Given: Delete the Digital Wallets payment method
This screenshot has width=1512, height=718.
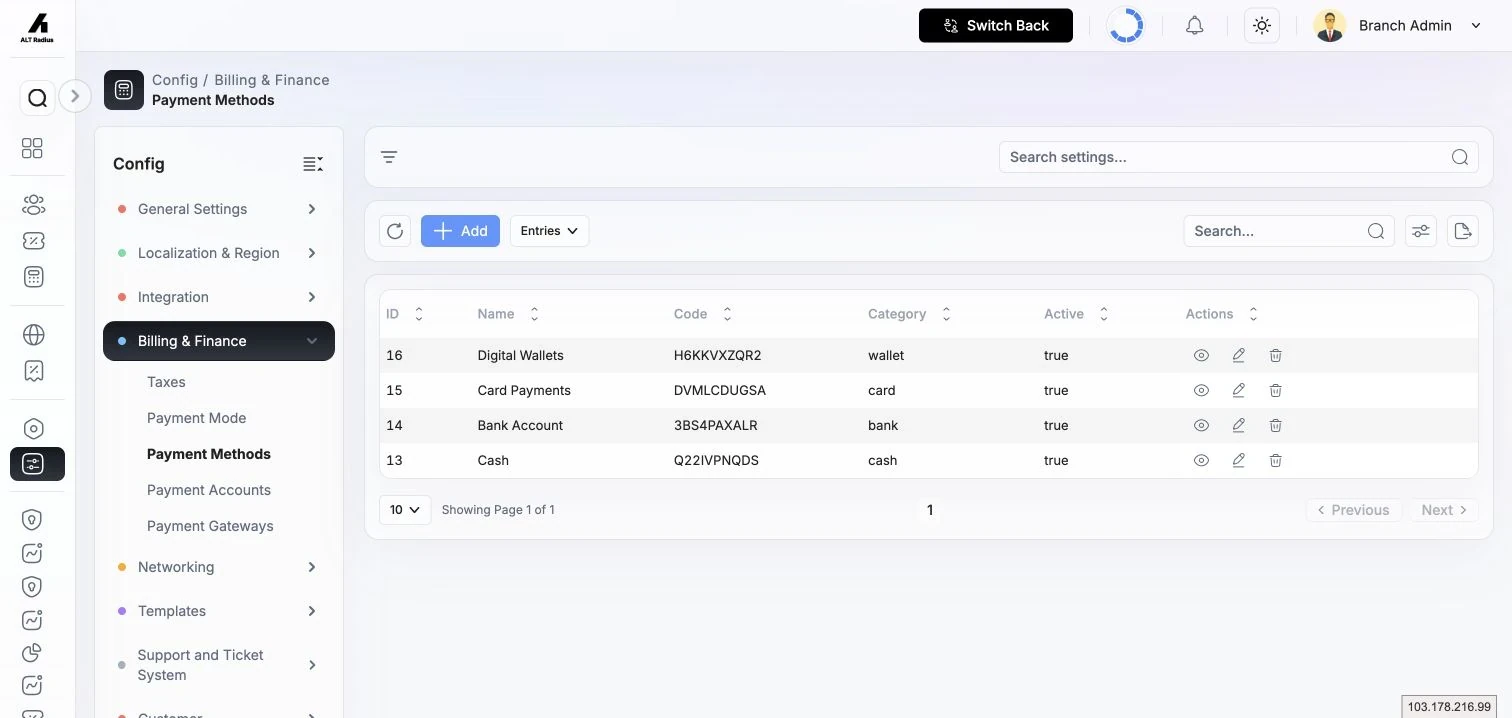Looking at the screenshot, I should click(1276, 355).
